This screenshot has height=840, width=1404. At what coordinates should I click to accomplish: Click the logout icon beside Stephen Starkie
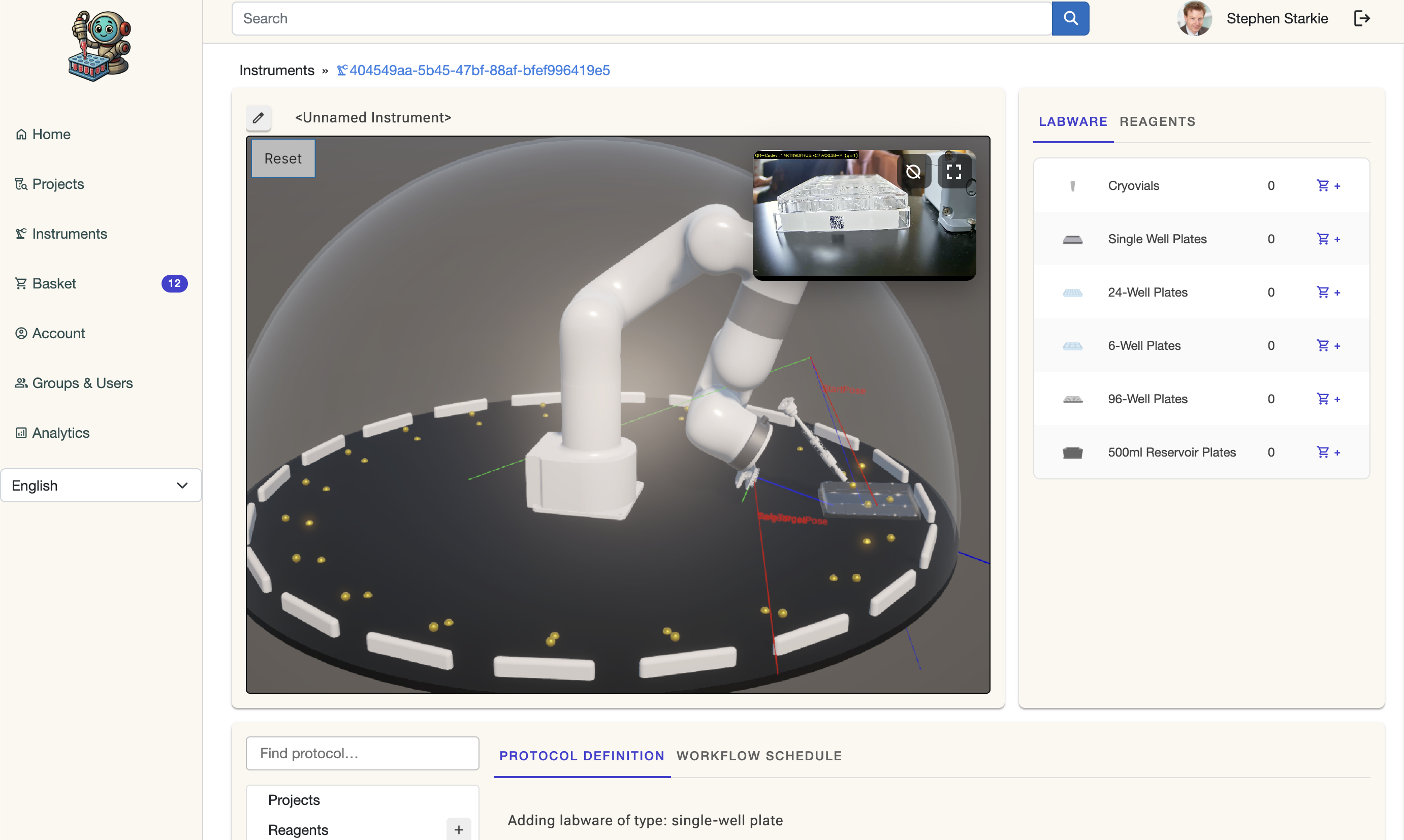pos(1361,18)
